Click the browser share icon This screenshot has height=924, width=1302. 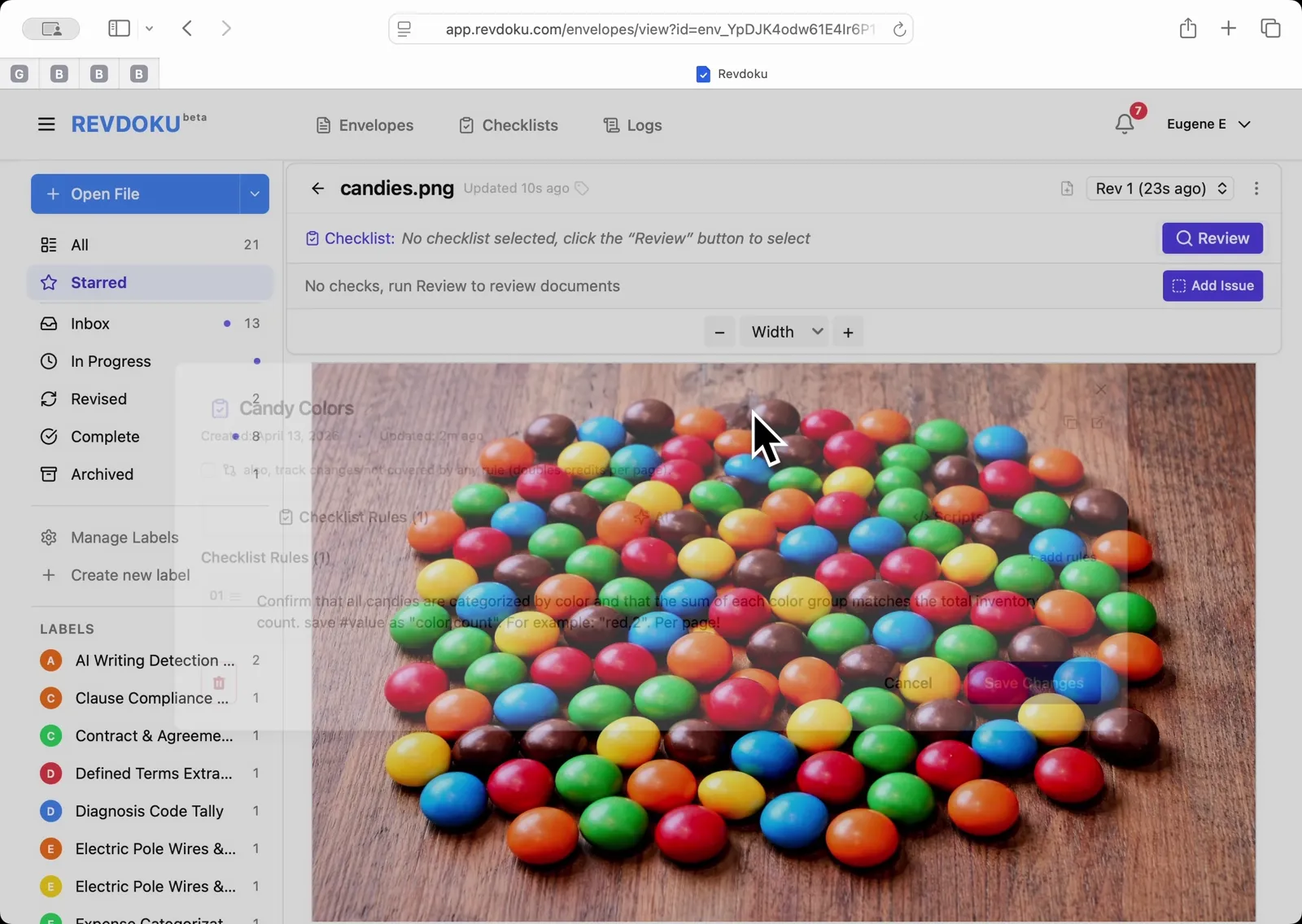coord(1188,28)
